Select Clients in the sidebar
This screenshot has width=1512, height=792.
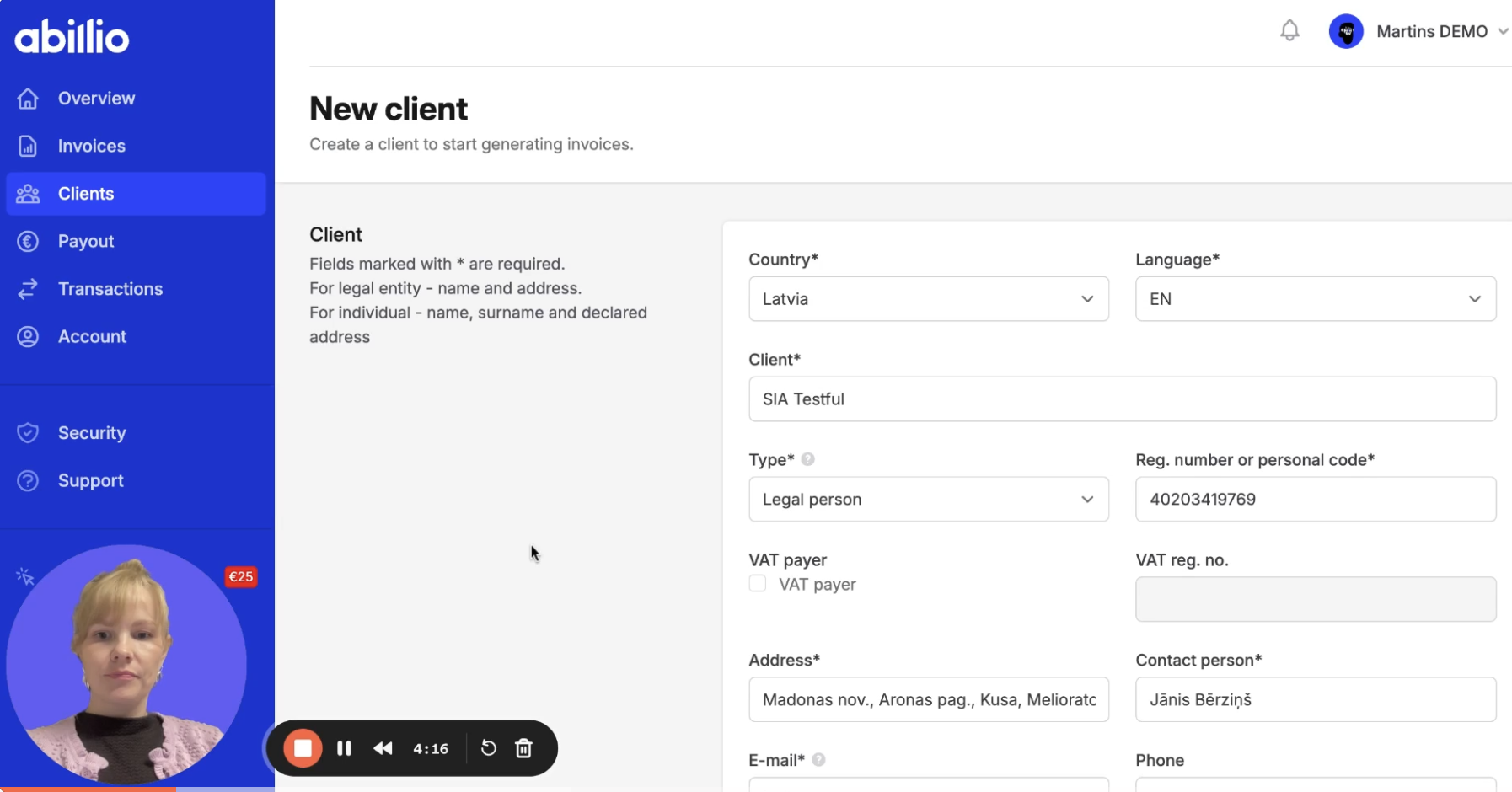(136, 194)
